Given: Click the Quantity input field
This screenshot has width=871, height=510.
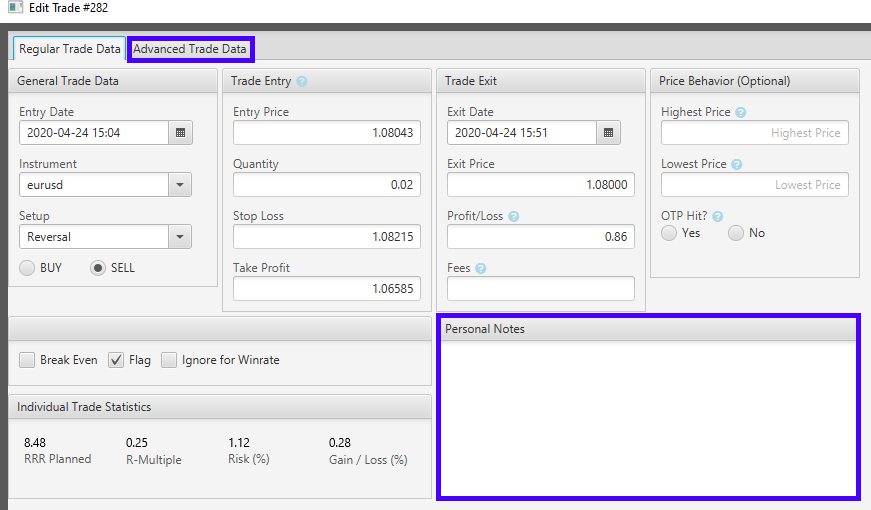Looking at the screenshot, I should pos(327,185).
